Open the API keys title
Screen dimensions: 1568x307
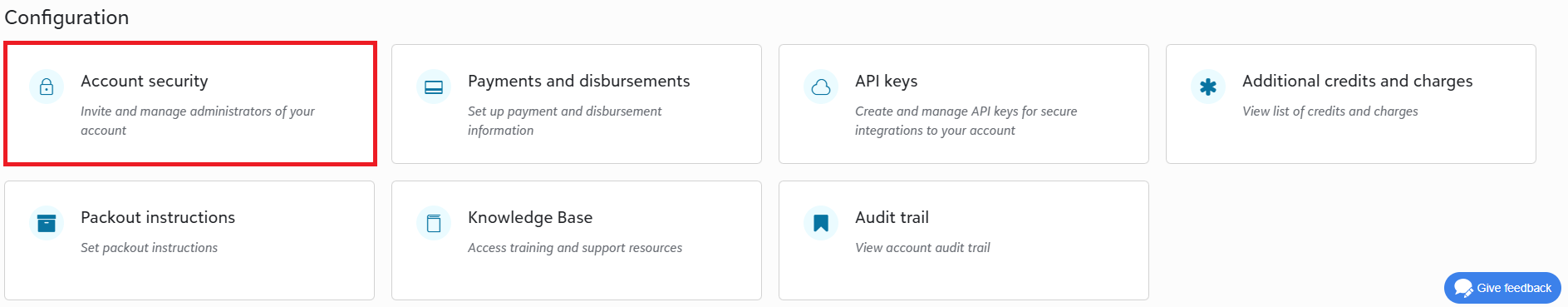click(x=886, y=81)
